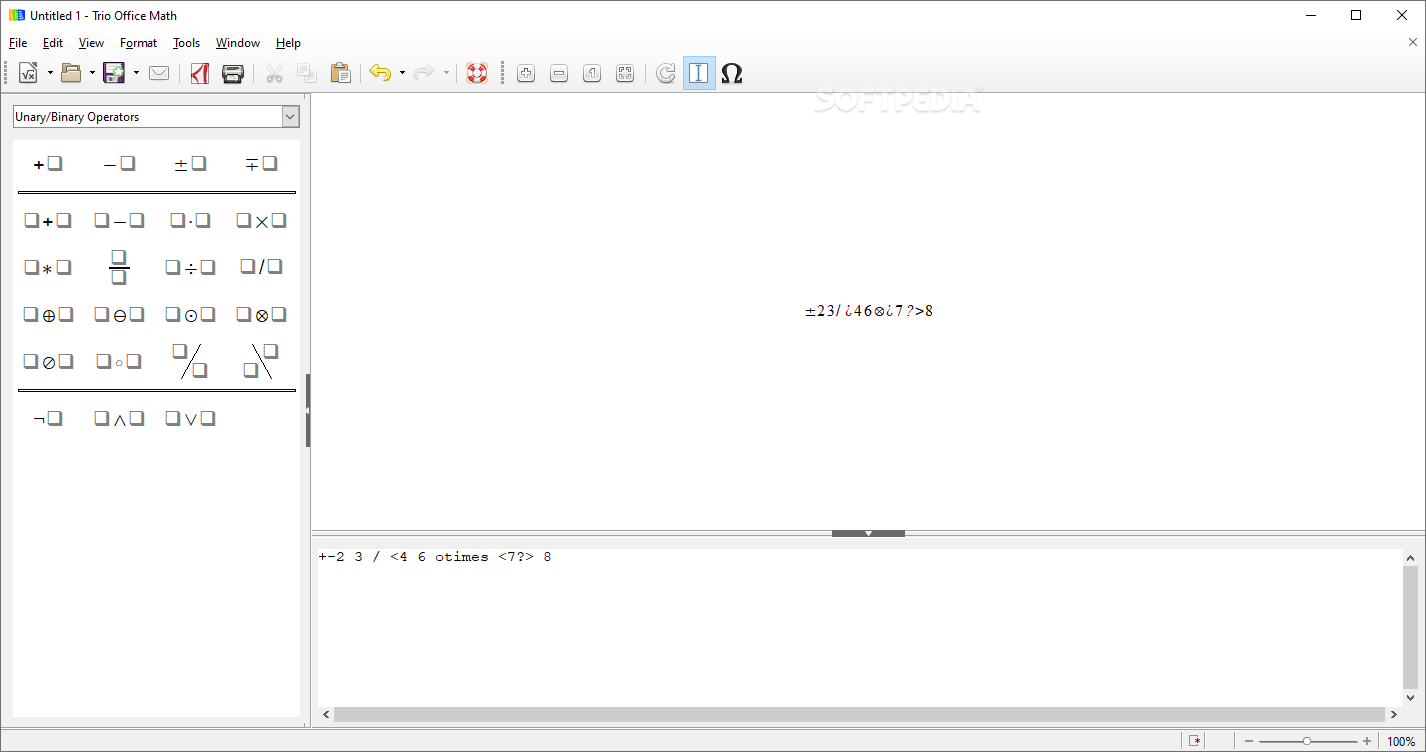Open the Format menu

coord(138,43)
